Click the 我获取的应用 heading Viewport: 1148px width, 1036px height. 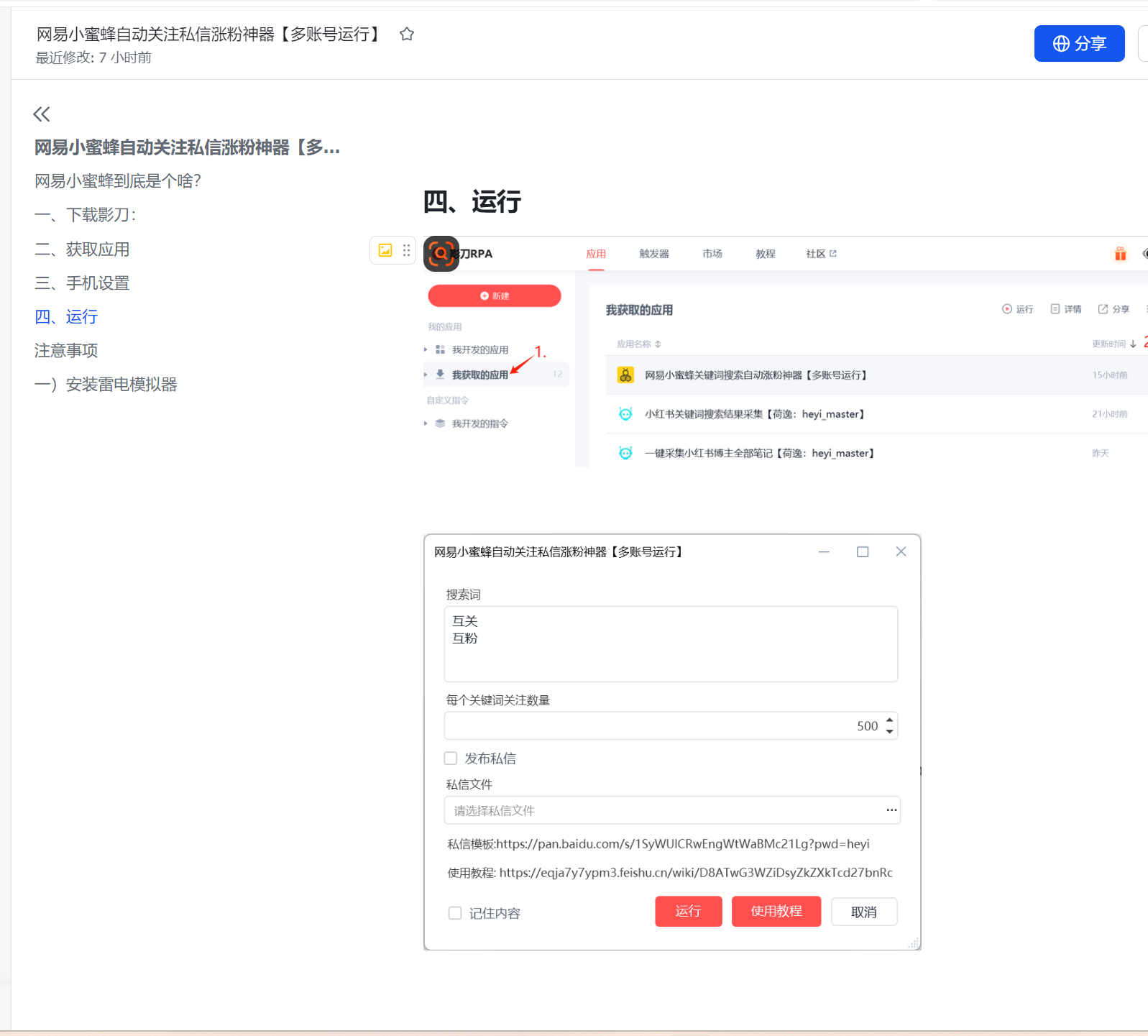pos(639,310)
